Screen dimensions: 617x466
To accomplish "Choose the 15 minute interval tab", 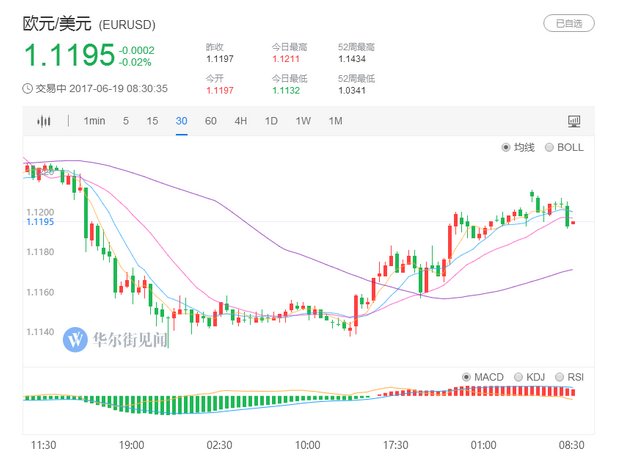I will pos(152,121).
